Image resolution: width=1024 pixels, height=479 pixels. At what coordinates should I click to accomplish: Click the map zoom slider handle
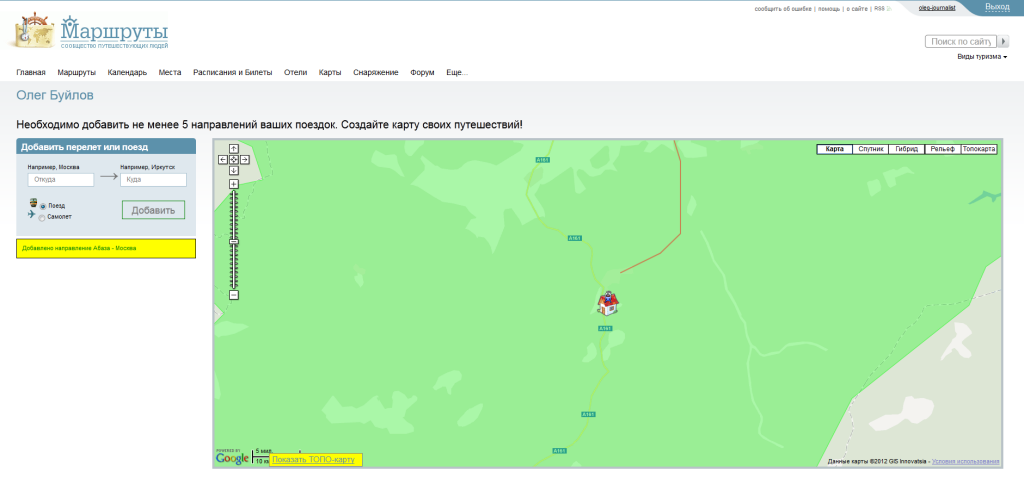pos(234,242)
